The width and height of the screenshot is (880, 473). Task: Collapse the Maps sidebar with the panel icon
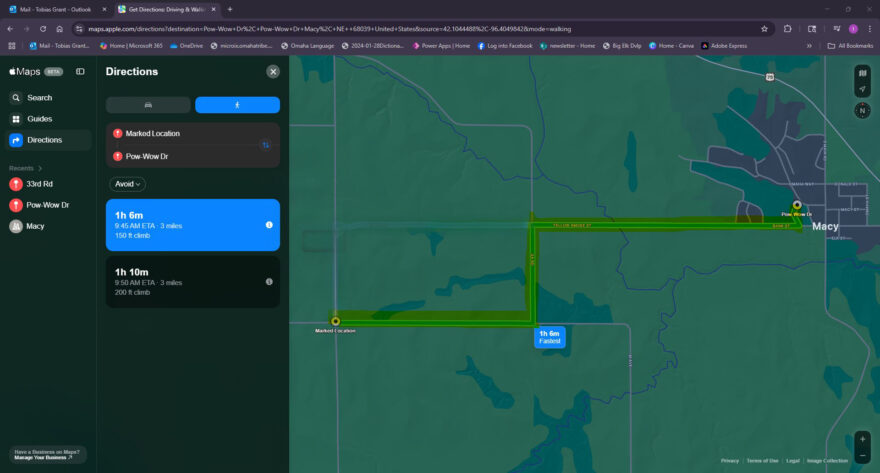80,71
